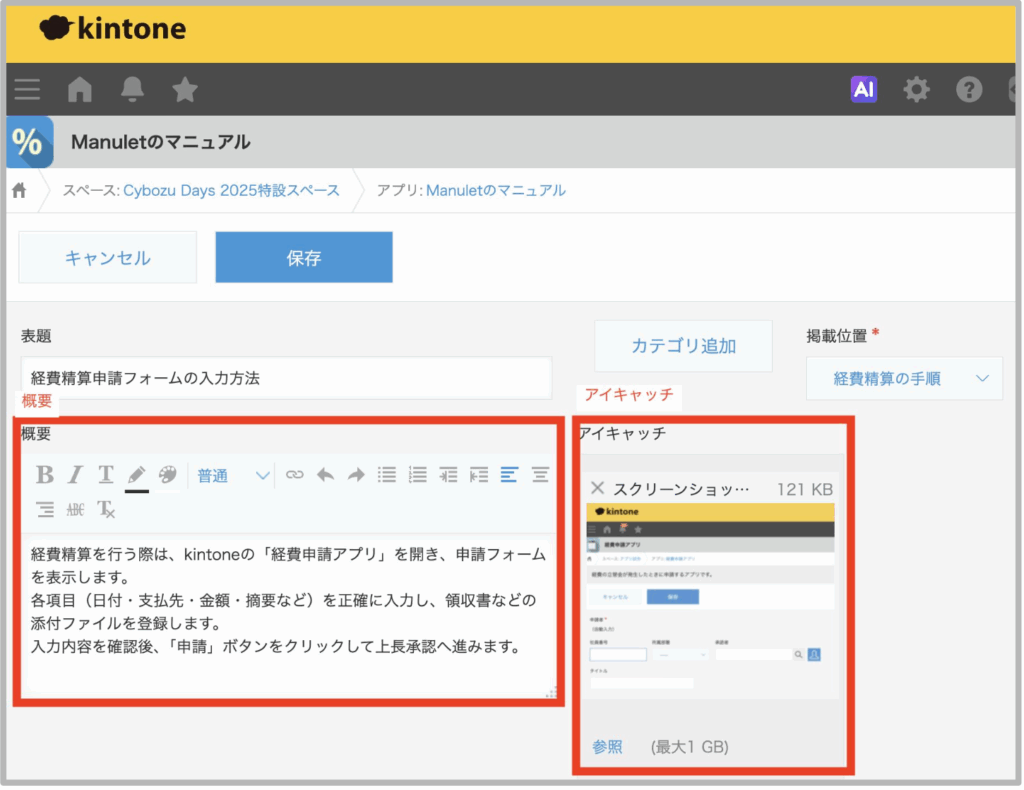This screenshot has height=790, width=1024.
Task: Toggle italic text formatting
Action: [75, 475]
